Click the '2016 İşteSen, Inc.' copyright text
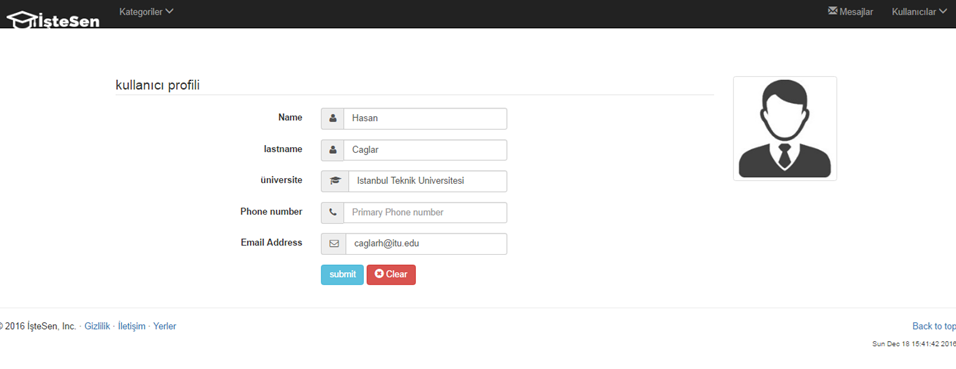This screenshot has height=369, width=956. pyautogui.click(x=38, y=326)
